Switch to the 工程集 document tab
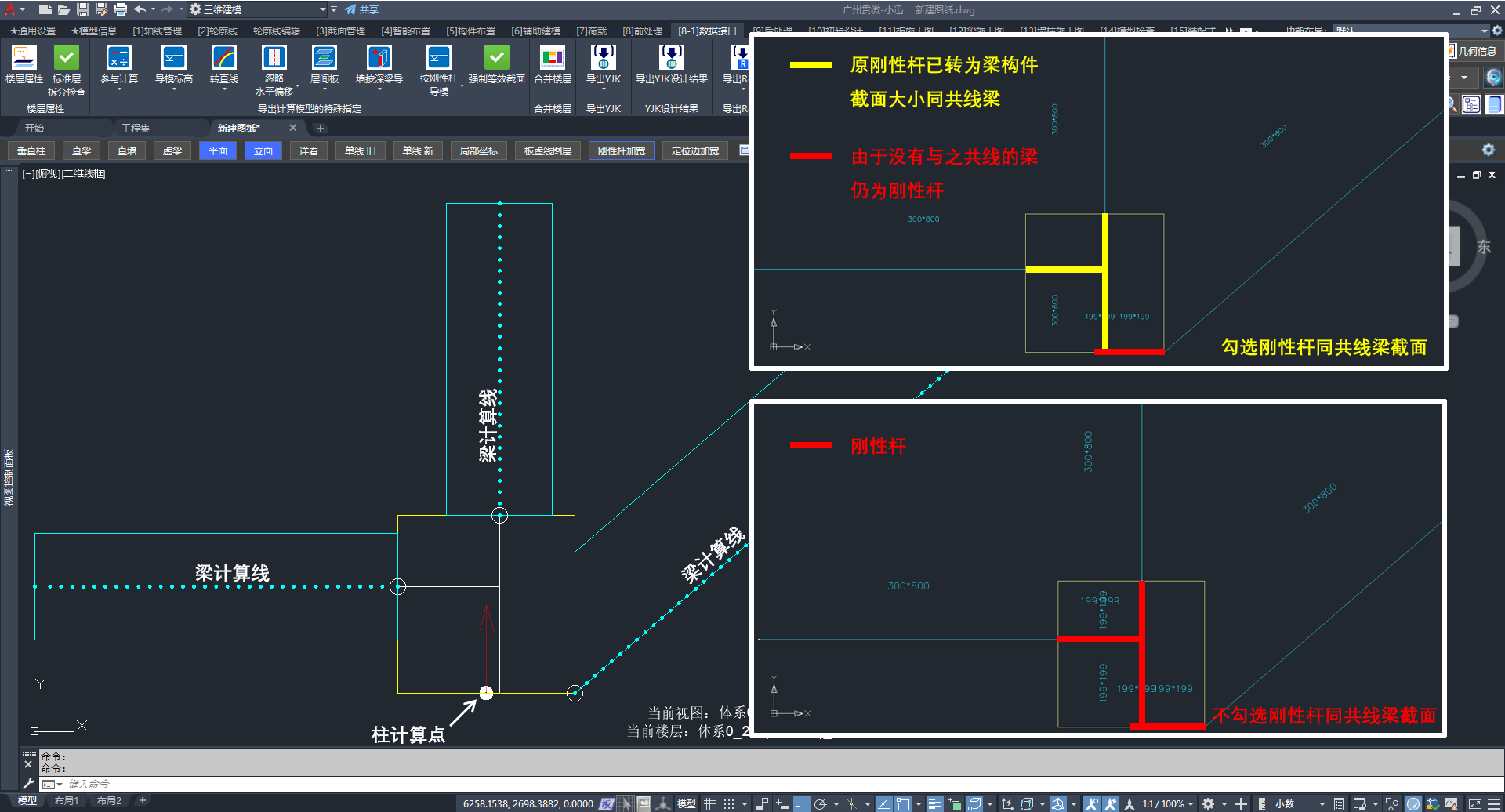The image size is (1505, 812). pos(136,128)
